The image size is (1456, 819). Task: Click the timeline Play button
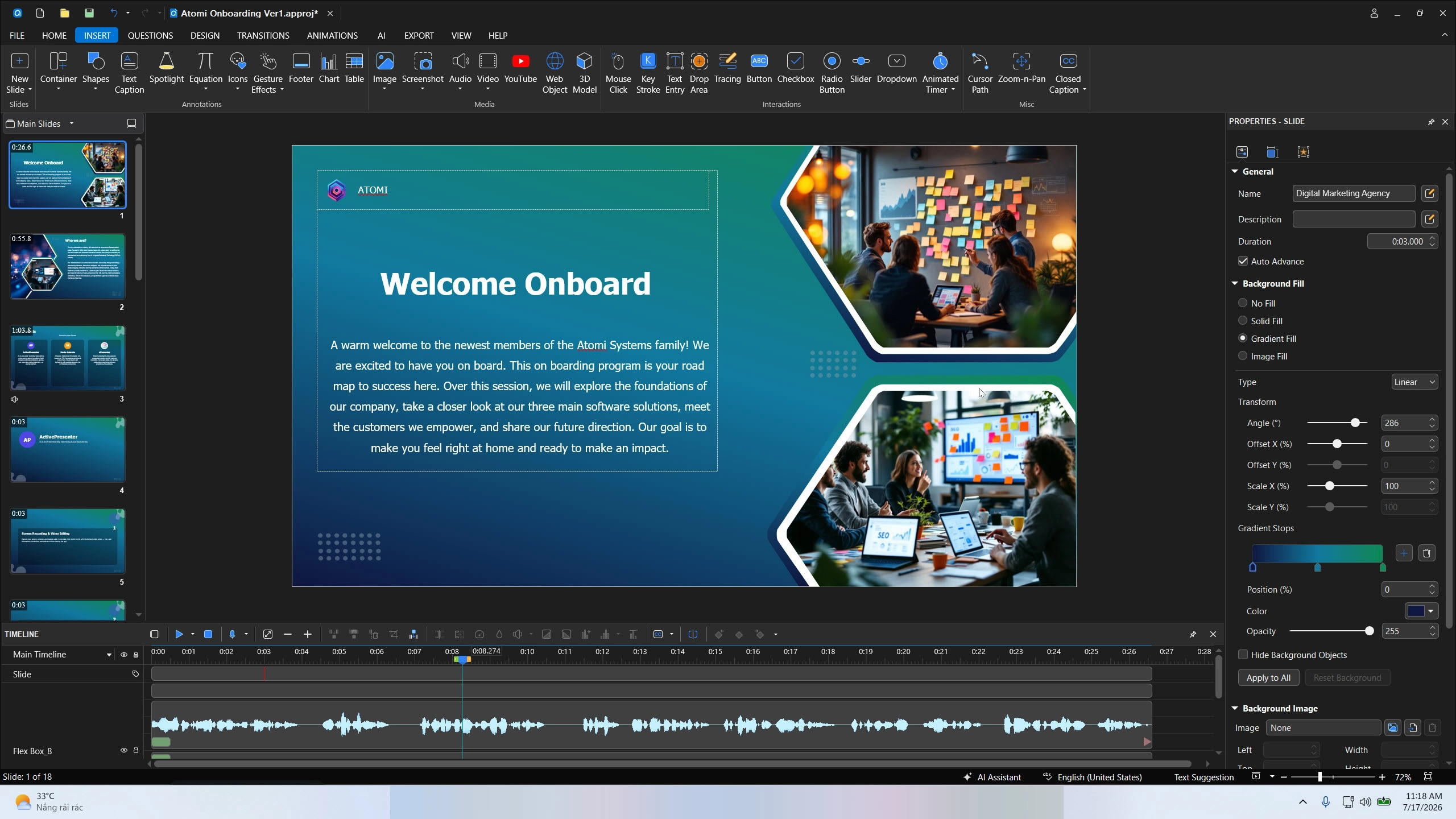pyautogui.click(x=179, y=634)
